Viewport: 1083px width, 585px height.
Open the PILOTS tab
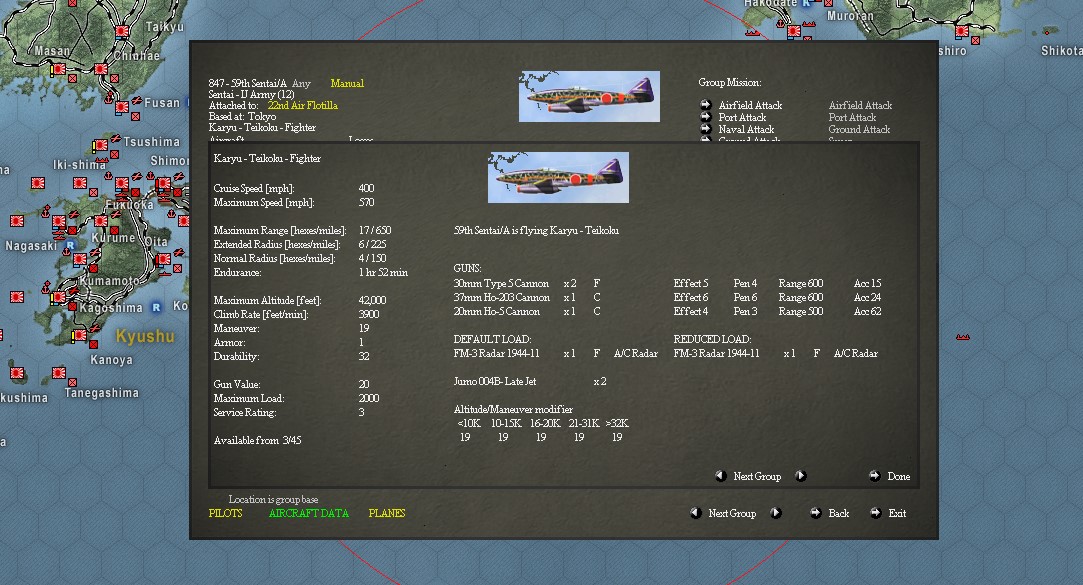225,513
